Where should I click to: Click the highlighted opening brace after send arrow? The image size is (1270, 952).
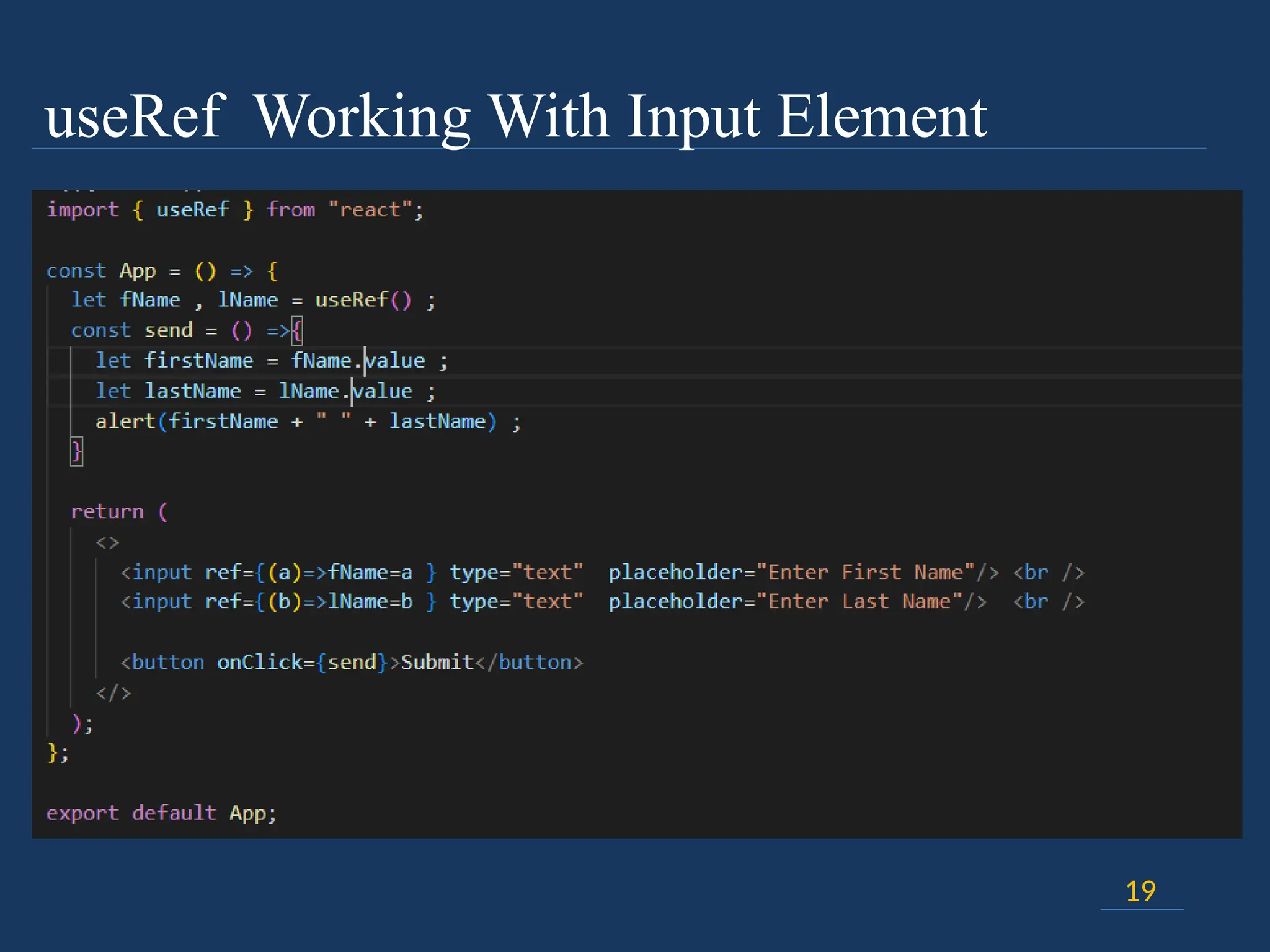pos(296,330)
